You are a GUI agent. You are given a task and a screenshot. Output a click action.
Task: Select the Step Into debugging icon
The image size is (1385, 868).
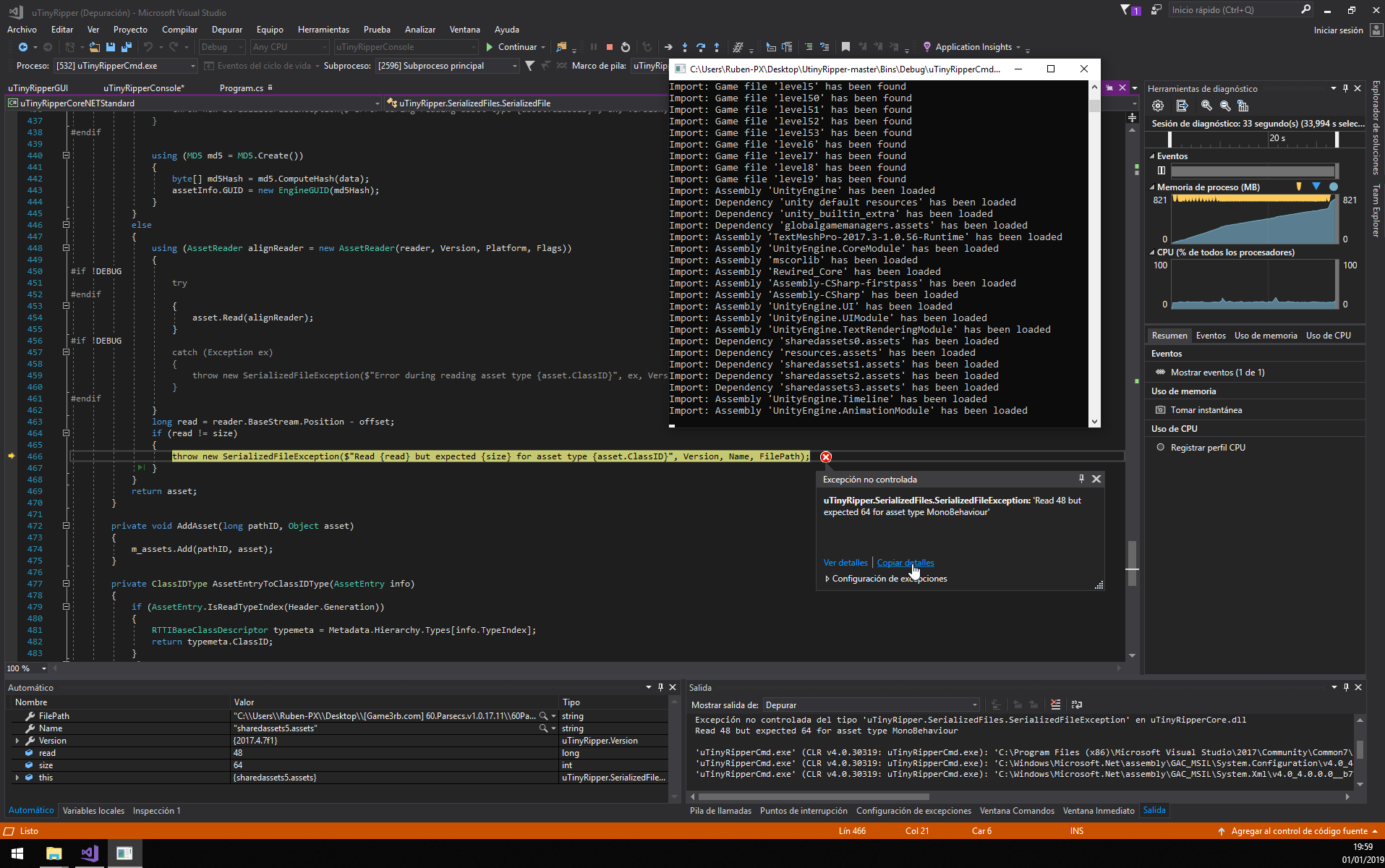(x=683, y=46)
